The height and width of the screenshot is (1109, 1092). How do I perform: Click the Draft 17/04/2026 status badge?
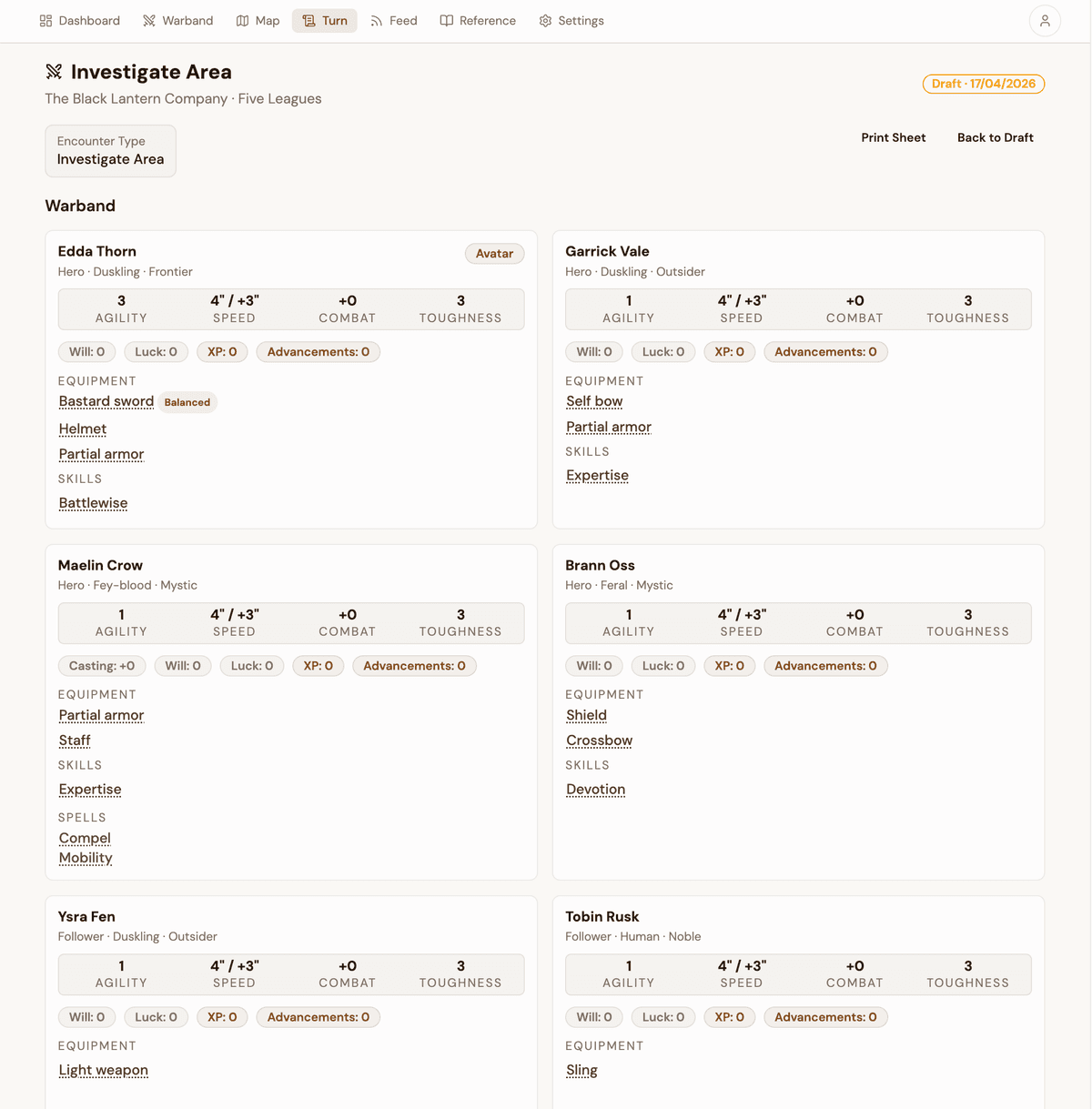[x=984, y=84]
